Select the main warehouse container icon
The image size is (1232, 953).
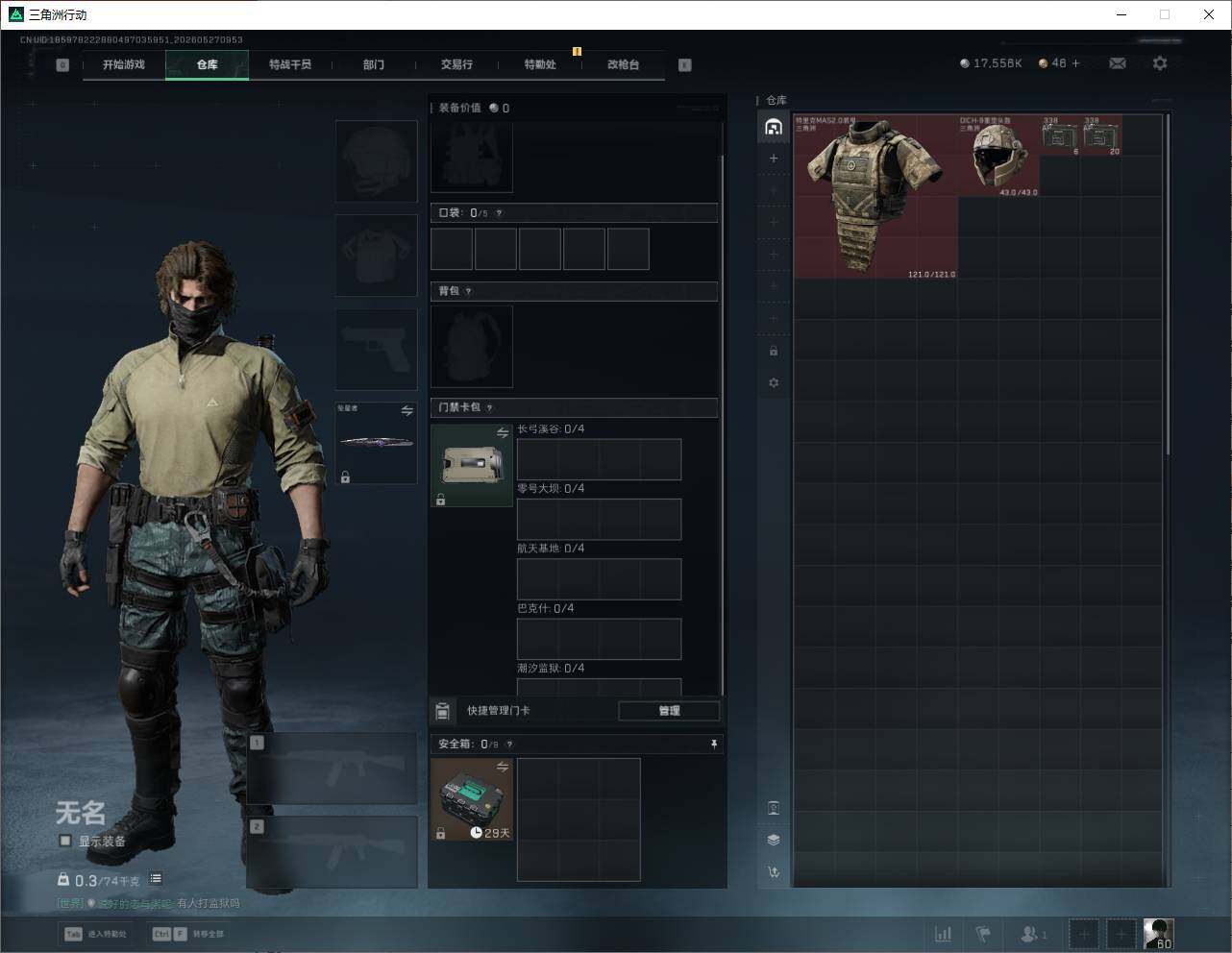pyautogui.click(x=774, y=127)
